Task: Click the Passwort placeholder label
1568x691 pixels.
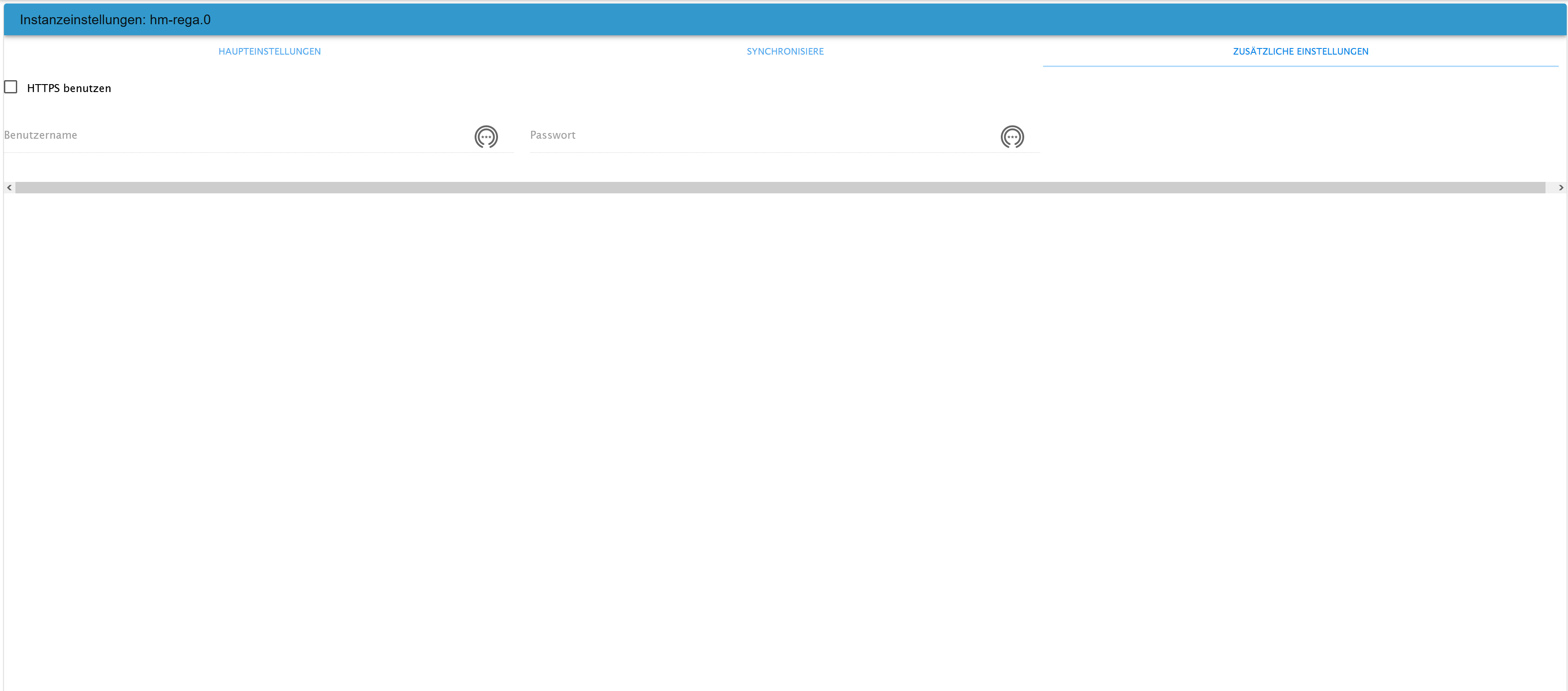Action: pyautogui.click(x=552, y=135)
